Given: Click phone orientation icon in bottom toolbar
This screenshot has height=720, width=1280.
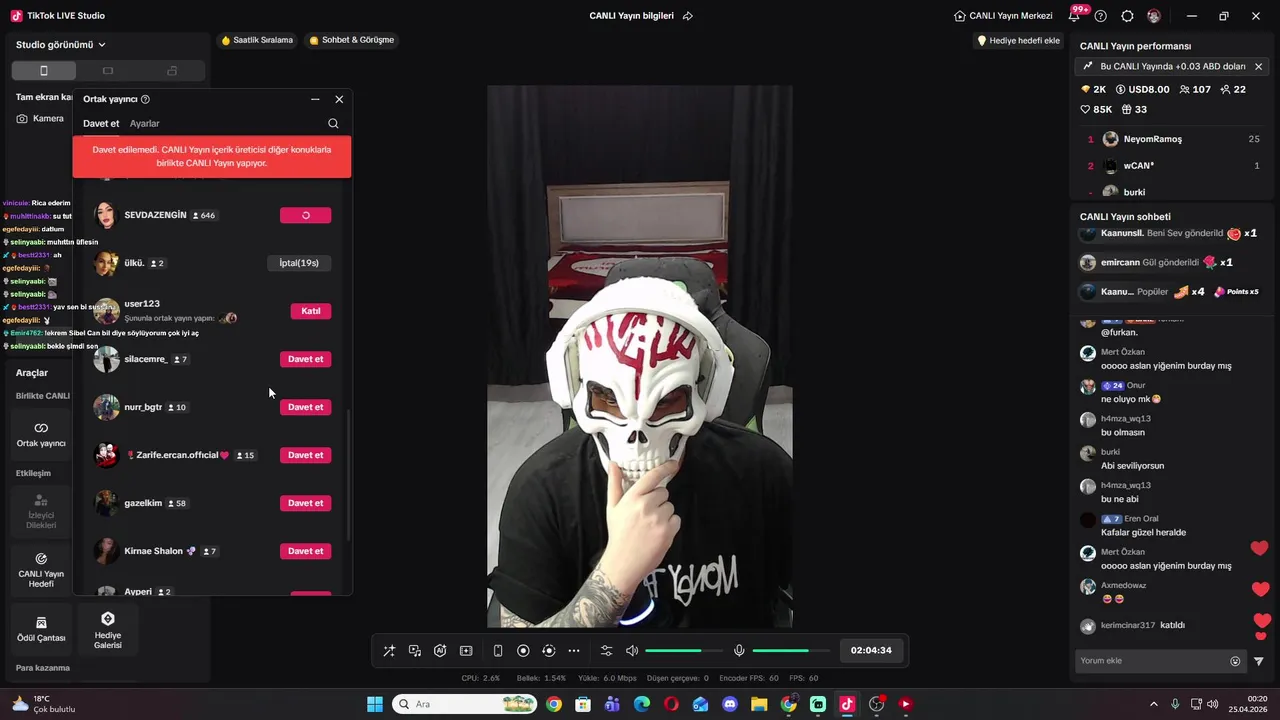Looking at the screenshot, I should pos(498,651).
